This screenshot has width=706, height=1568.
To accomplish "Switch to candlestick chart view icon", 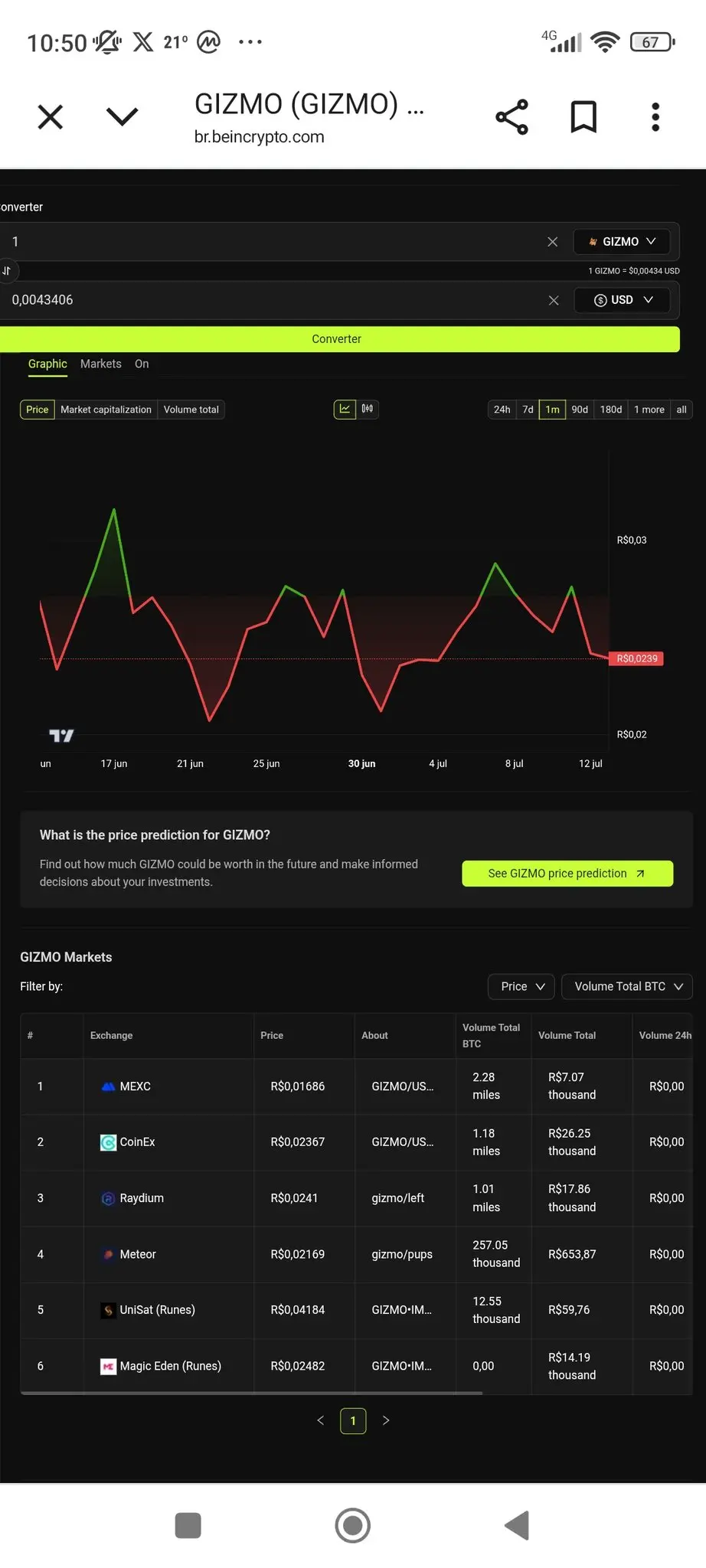I will click(x=368, y=409).
